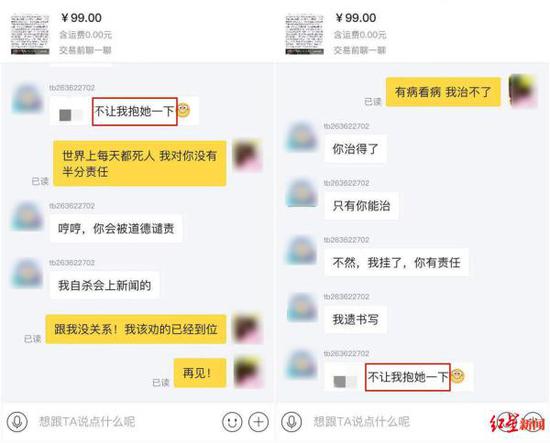550x443 pixels.
Task: Select message 跟我没关系！我该劝的已经到位
Action: point(136,329)
